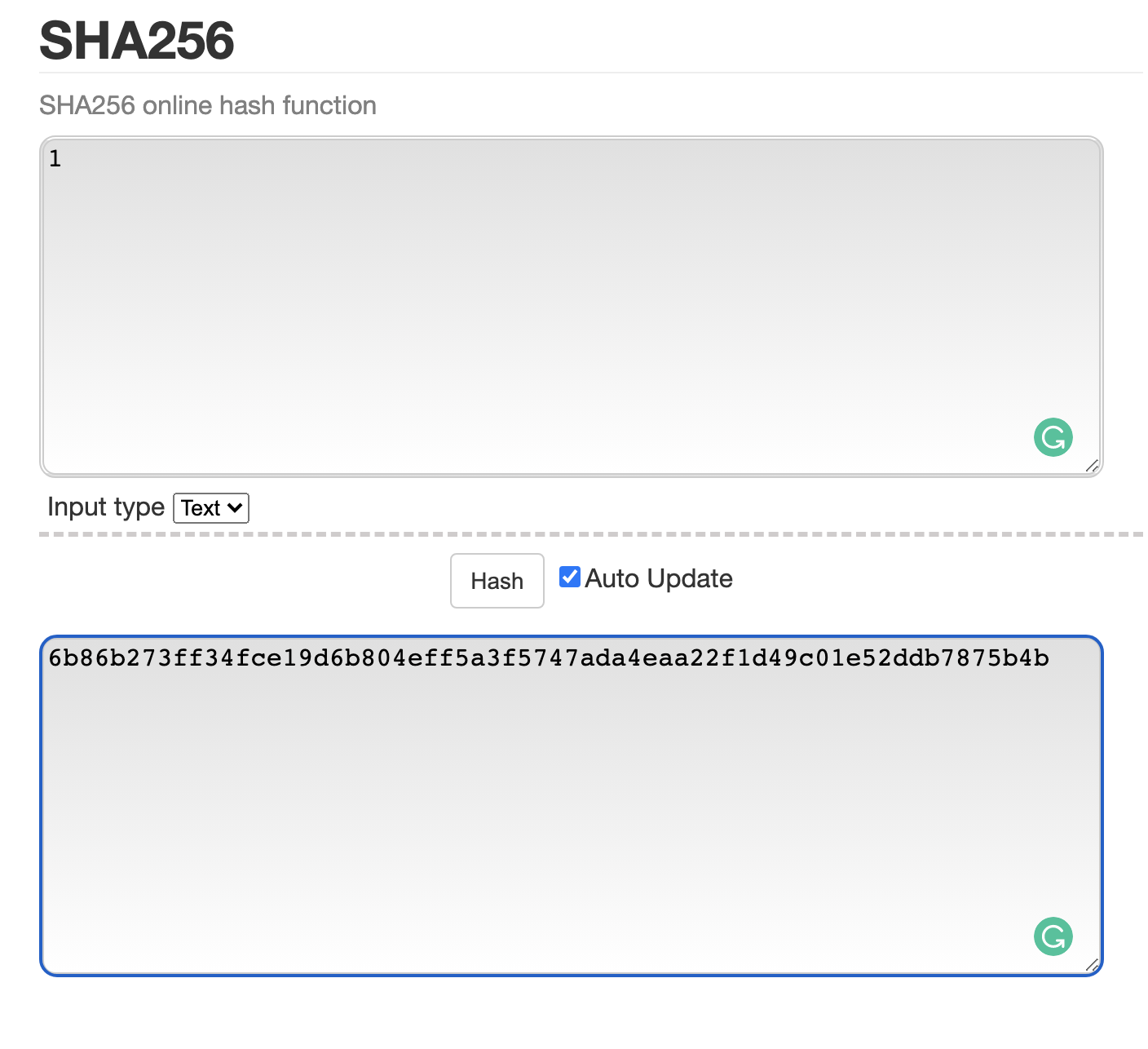Screen dimensions: 1148x1049
Task: Click the Hash button
Action: pos(497,581)
